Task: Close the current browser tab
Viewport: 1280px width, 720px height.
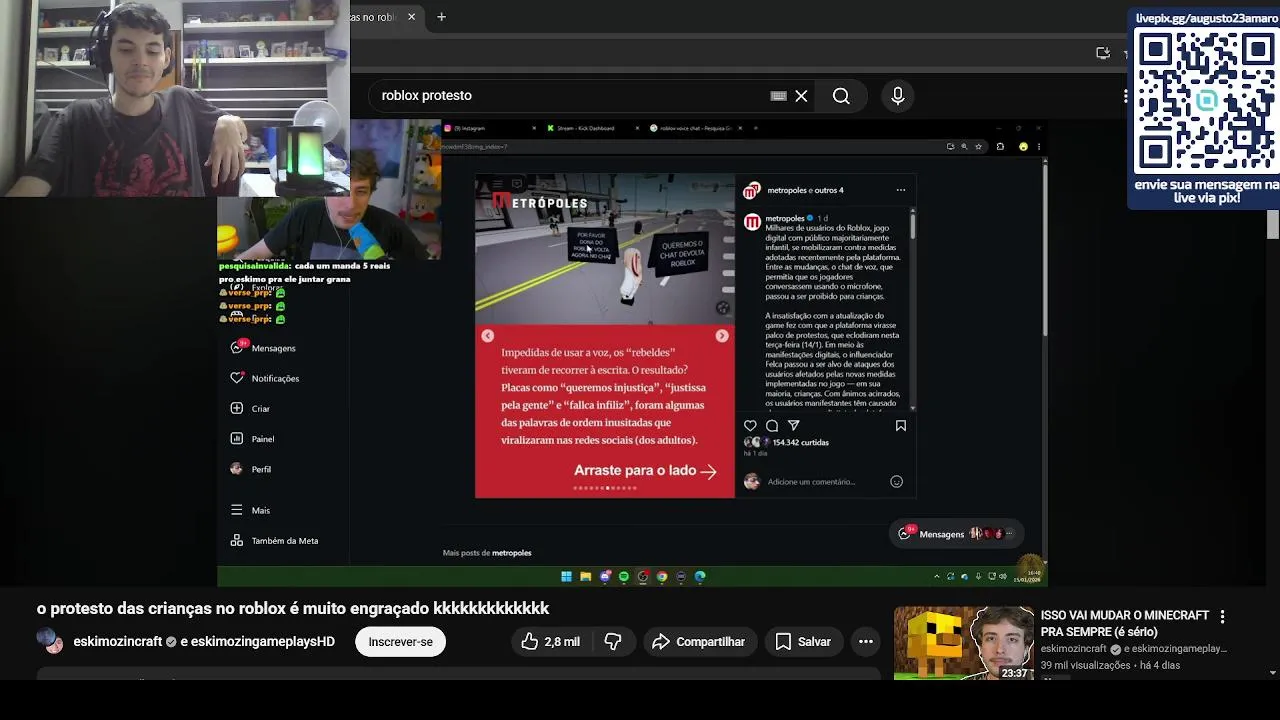Action: tap(411, 17)
